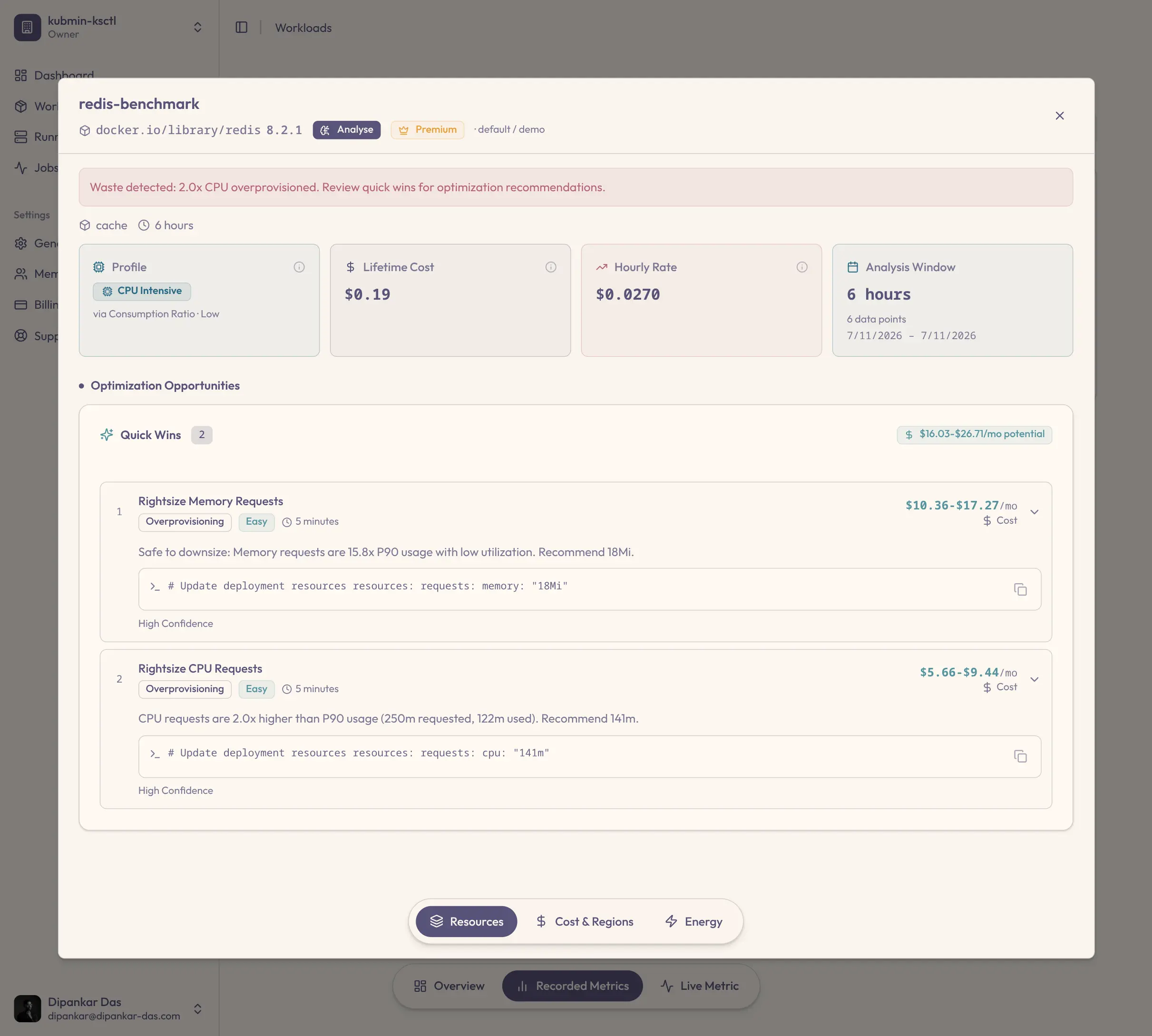Open the Hourly Rate info icon
The height and width of the screenshot is (1036, 1152).
point(801,267)
